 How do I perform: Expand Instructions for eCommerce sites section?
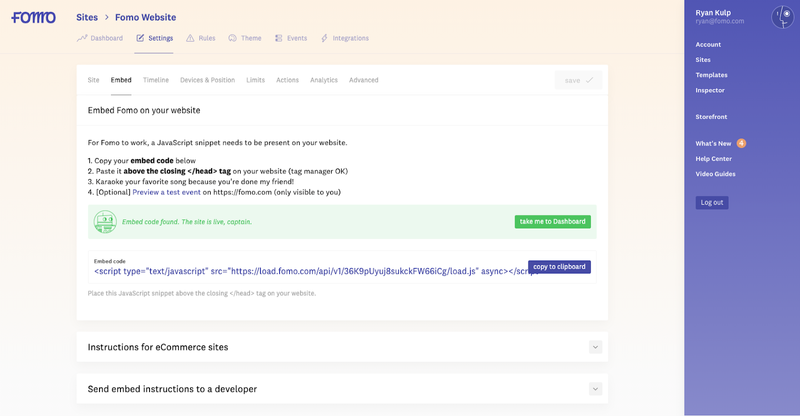pos(595,347)
